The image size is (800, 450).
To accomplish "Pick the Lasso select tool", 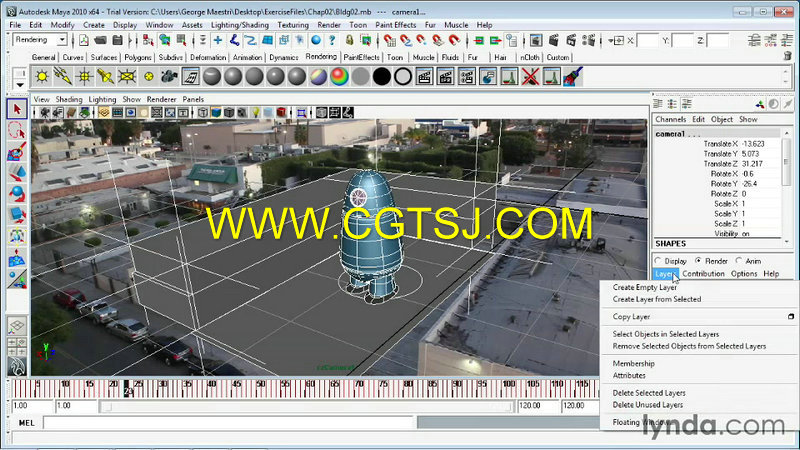I will click(x=17, y=131).
